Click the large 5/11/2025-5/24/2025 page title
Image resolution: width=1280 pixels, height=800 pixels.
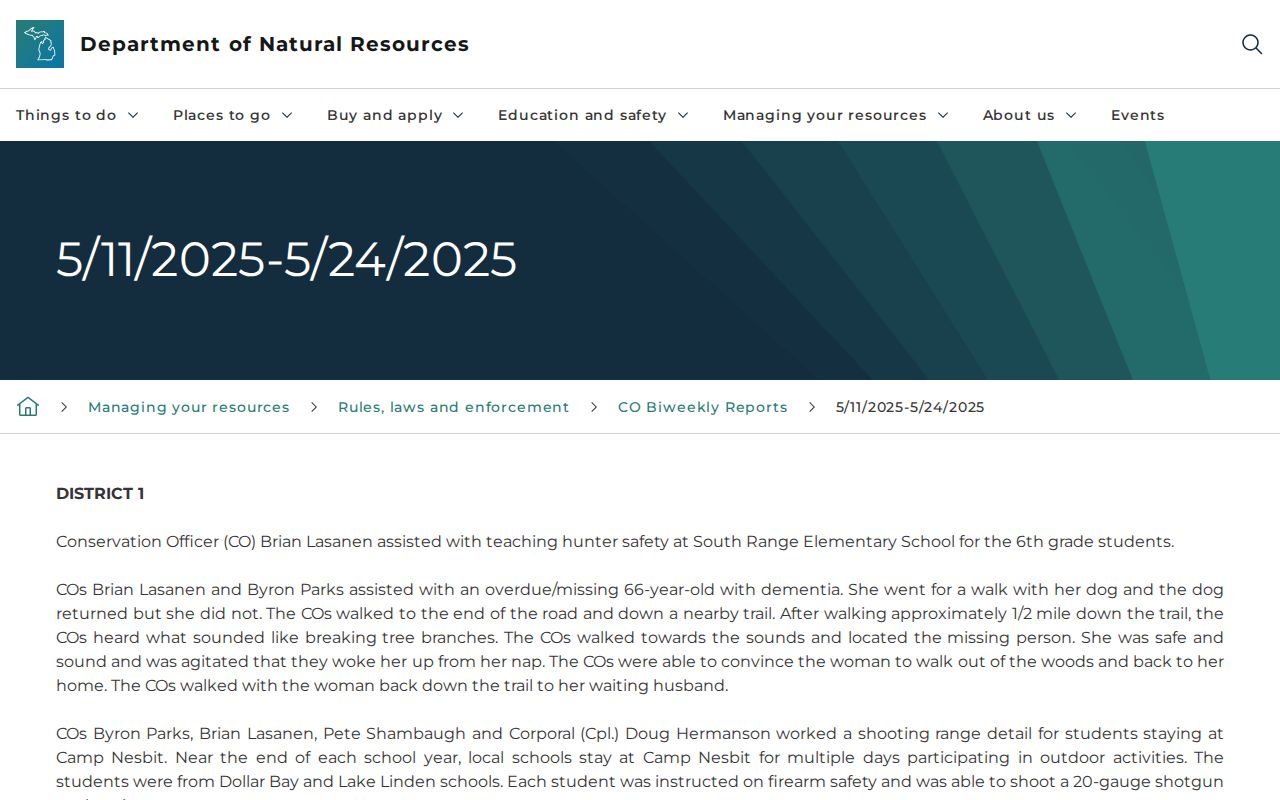[286, 259]
